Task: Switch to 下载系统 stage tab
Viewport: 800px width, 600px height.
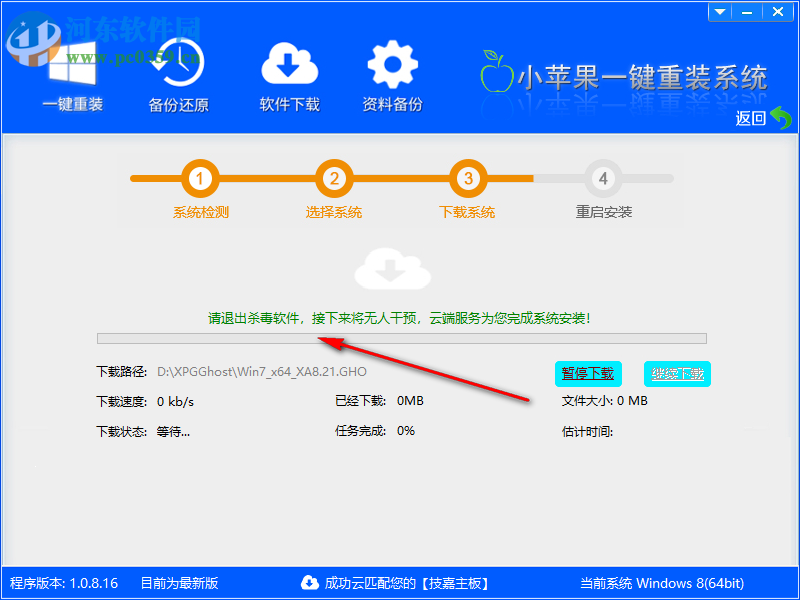Action: point(466,212)
